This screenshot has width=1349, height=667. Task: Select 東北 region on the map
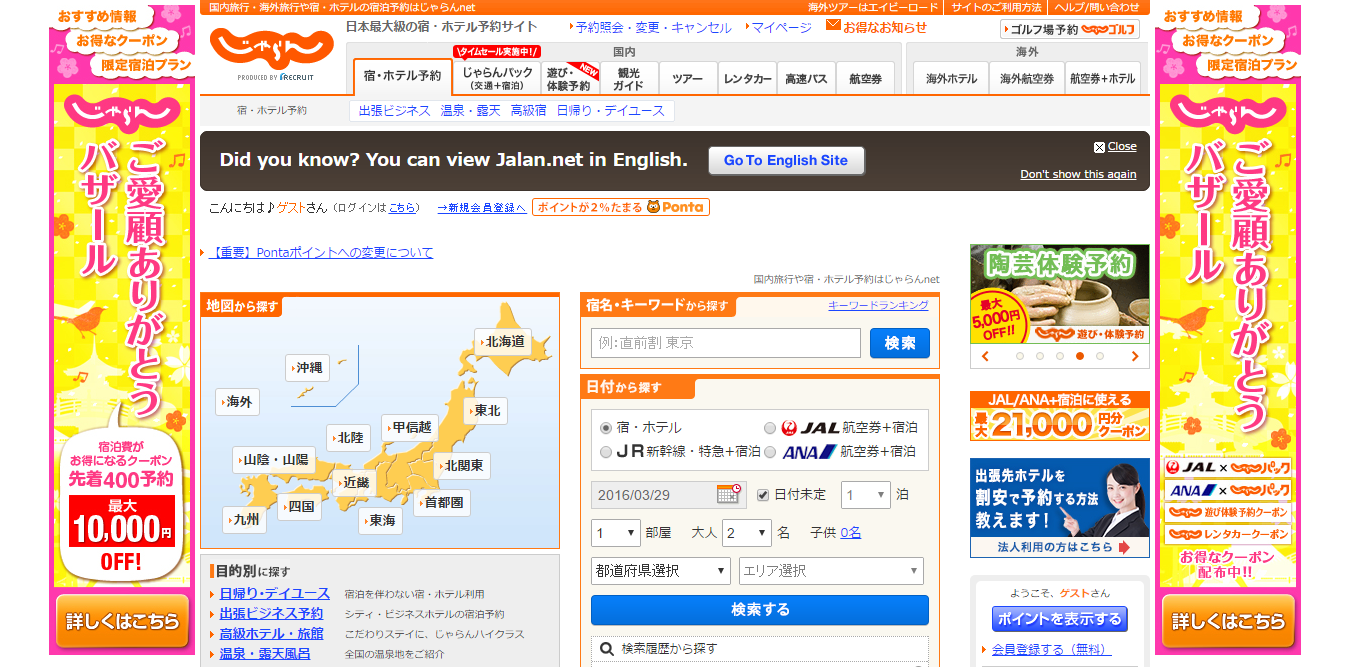485,411
